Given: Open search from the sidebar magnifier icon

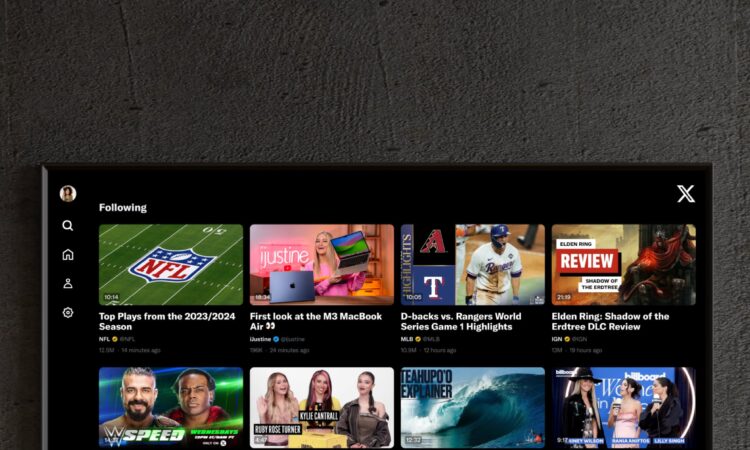Looking at the screenshot, I should (68, 225).
